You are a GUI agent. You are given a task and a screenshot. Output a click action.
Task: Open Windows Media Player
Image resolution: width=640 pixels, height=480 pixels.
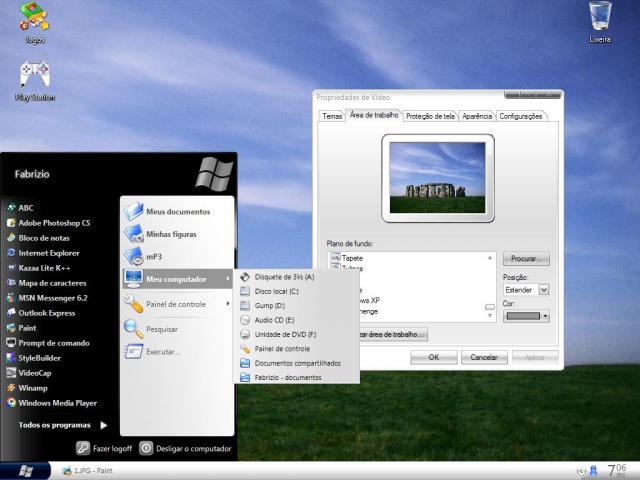pyautogui.click(x=52, y=403)
